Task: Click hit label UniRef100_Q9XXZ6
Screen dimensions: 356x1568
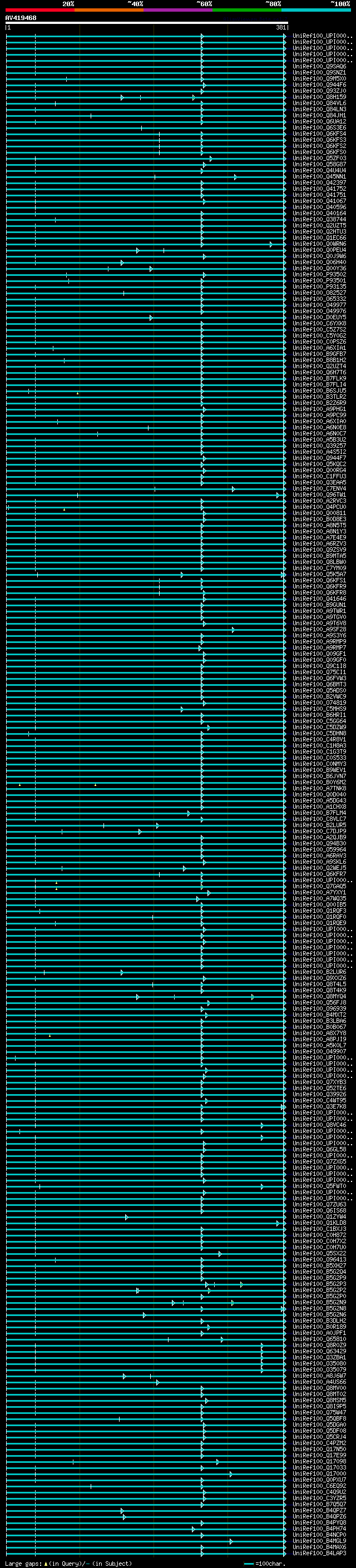Action: click(319, 979)
